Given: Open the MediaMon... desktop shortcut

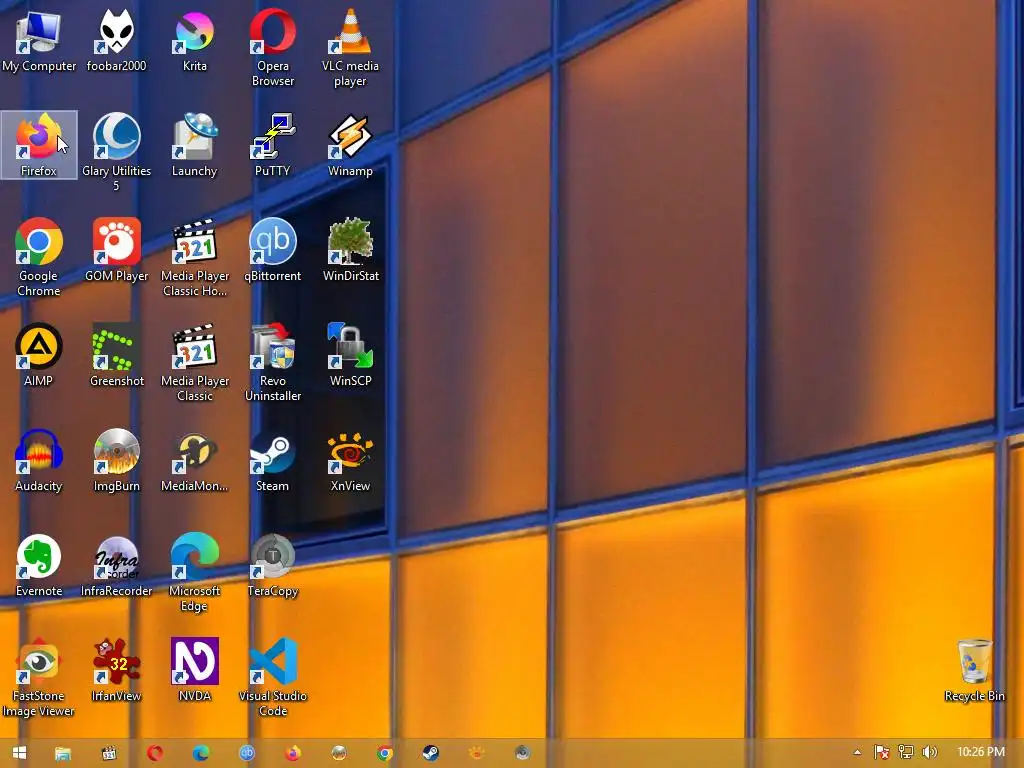Looking at the screenshot, I should coord(195,460).
